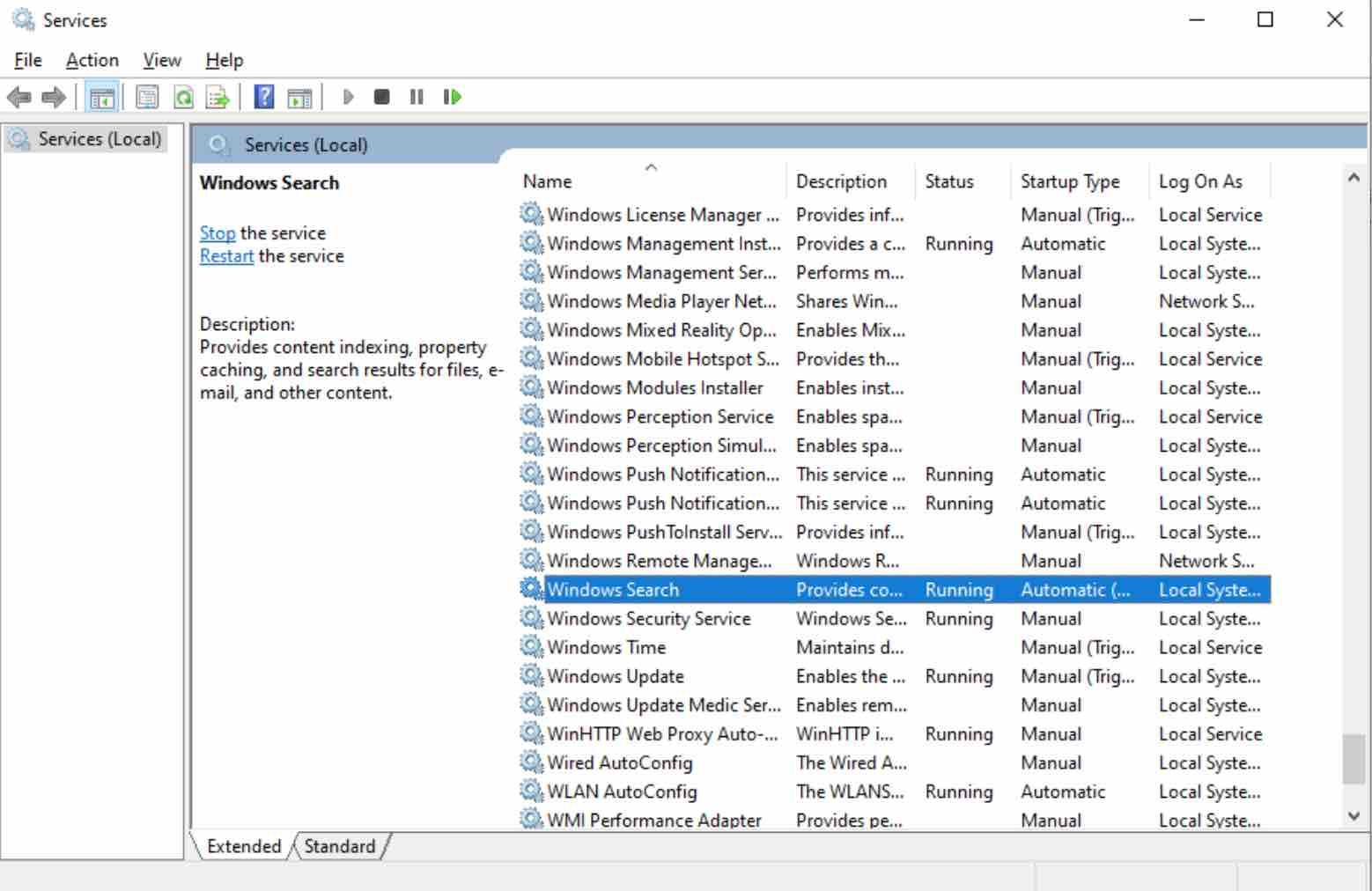Sort list by Status column header
Viewport: 1372px width, 891px height.
point(963,181)
